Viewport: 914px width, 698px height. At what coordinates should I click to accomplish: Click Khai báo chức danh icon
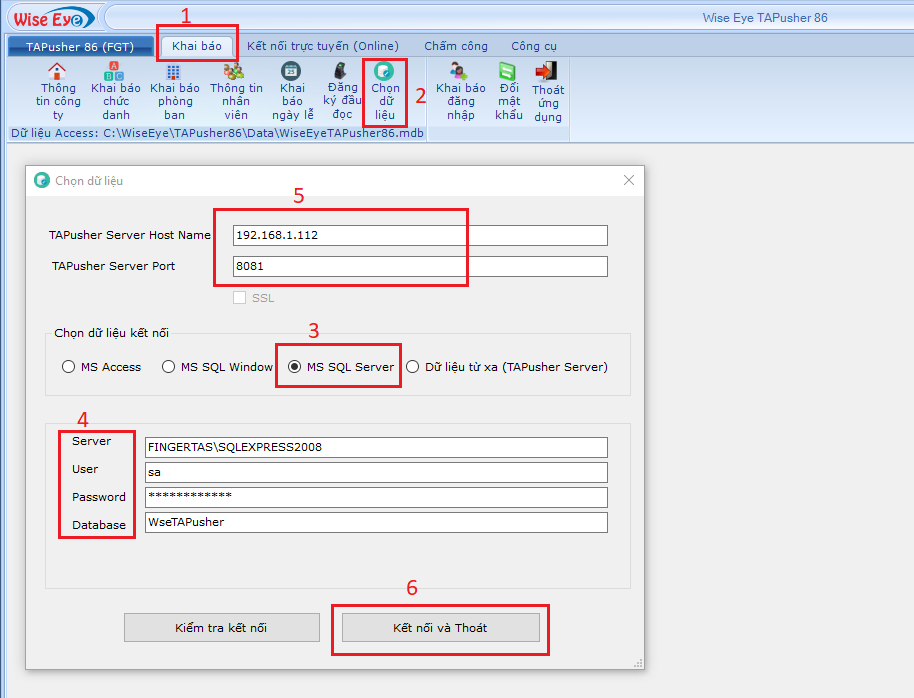coord(115,72)
